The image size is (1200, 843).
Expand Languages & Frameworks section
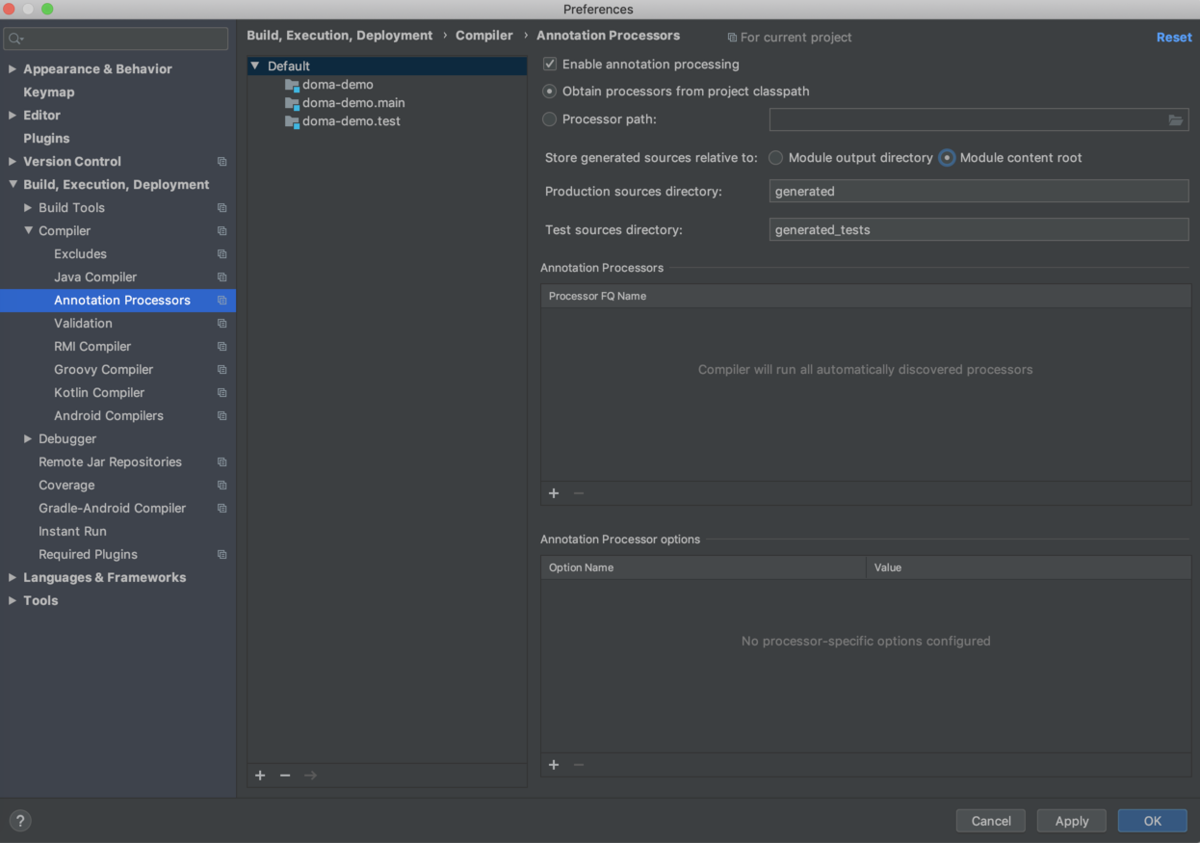coord(11,577)
